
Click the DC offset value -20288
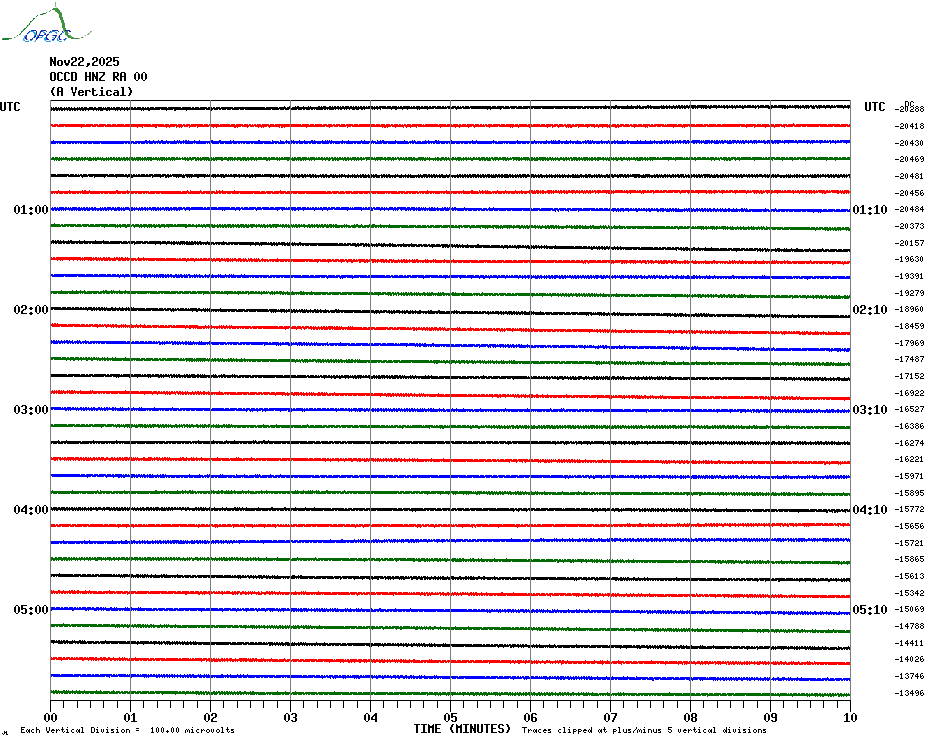point(910,109)
